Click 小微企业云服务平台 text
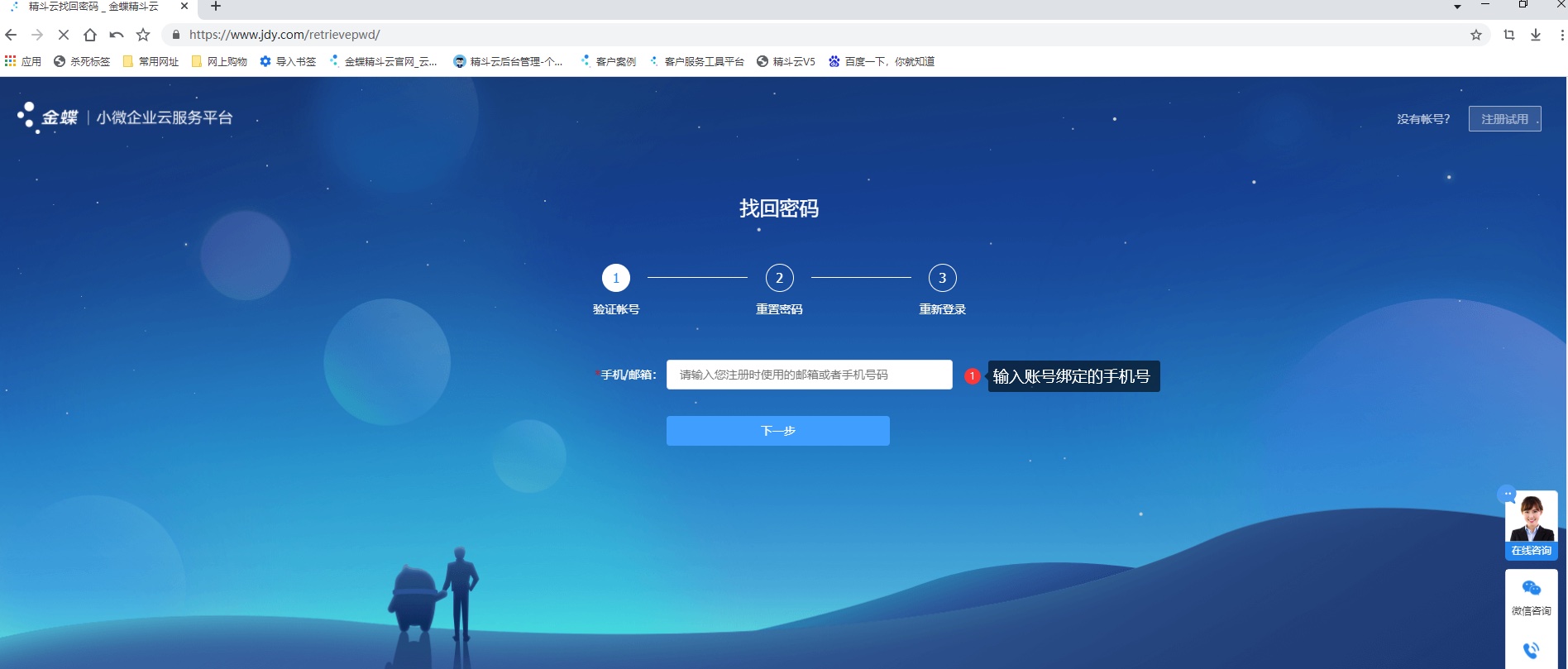The height and width of the screenshot is (669, 1568). coord(165,117)
